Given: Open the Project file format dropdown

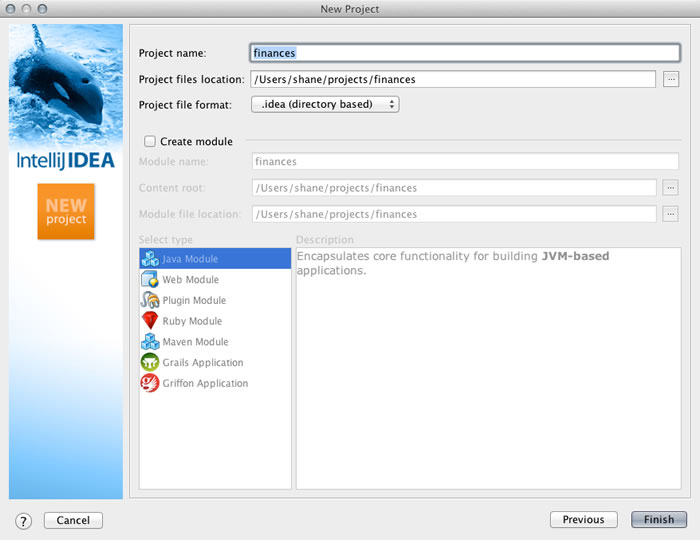Looking at the screenshot, I should tap(325, 104).
